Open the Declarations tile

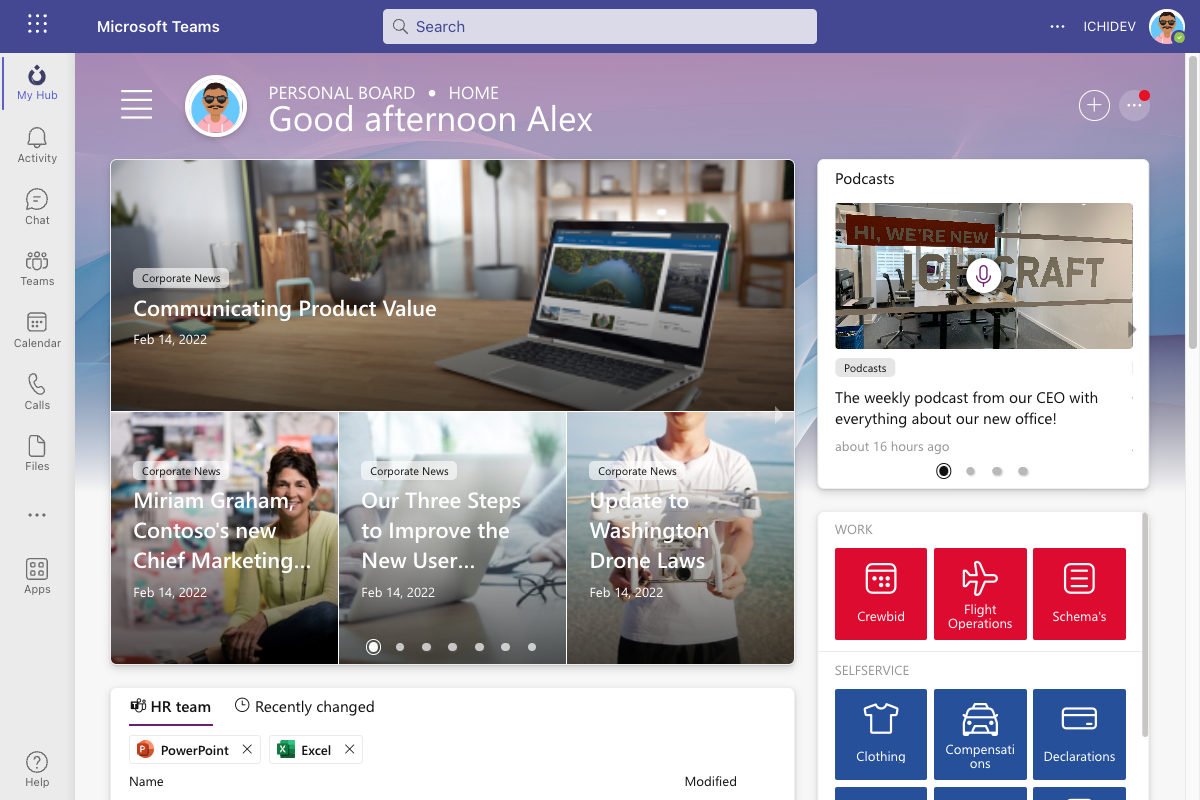tap(1079, 734)
